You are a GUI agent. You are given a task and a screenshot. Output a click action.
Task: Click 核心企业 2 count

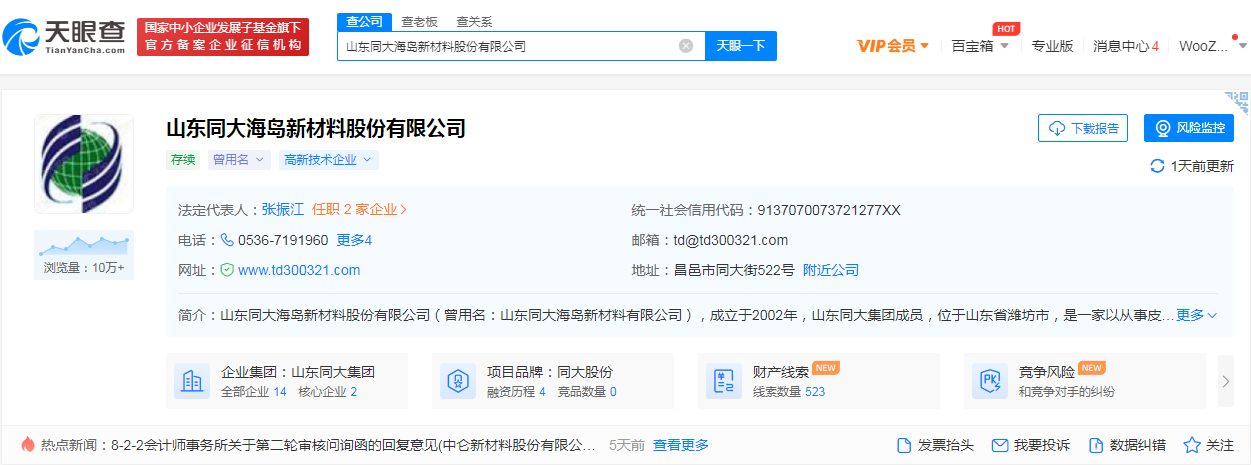pos(328,392)
